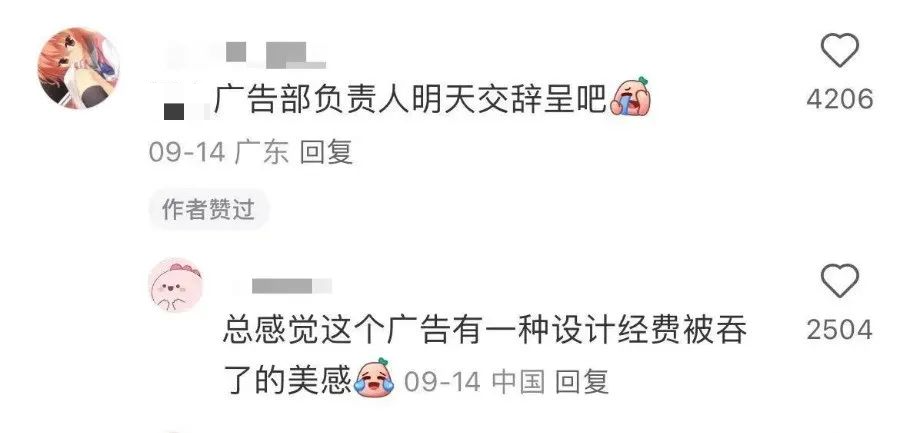This screenshot has height=433, width=900.
Task: Tap the blurred username above 总感觉这个广告
Action: [291, 285]
